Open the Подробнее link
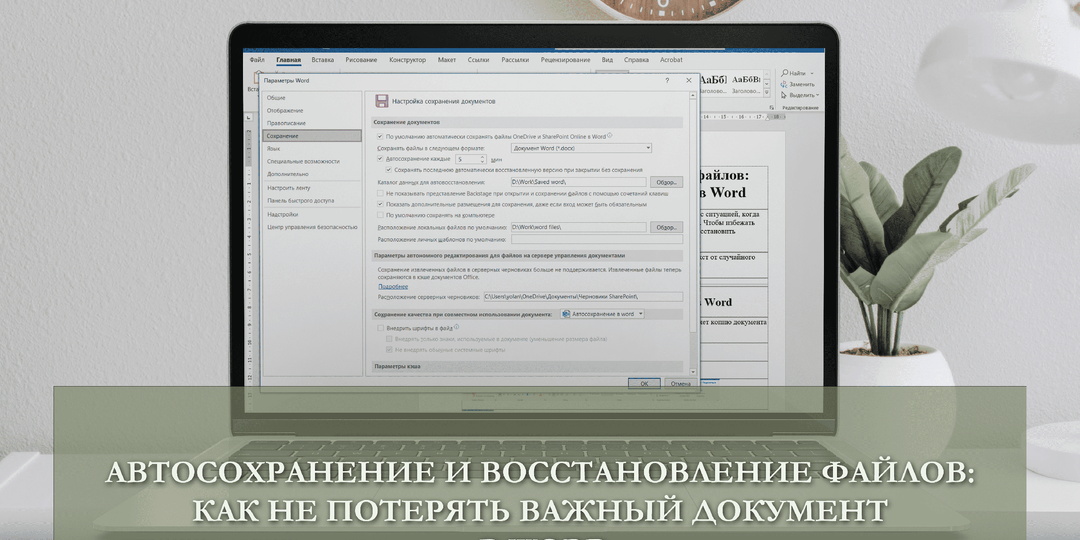Viewport: 1080px width, 540px height. pyautogui.click(x=393, y=286)
